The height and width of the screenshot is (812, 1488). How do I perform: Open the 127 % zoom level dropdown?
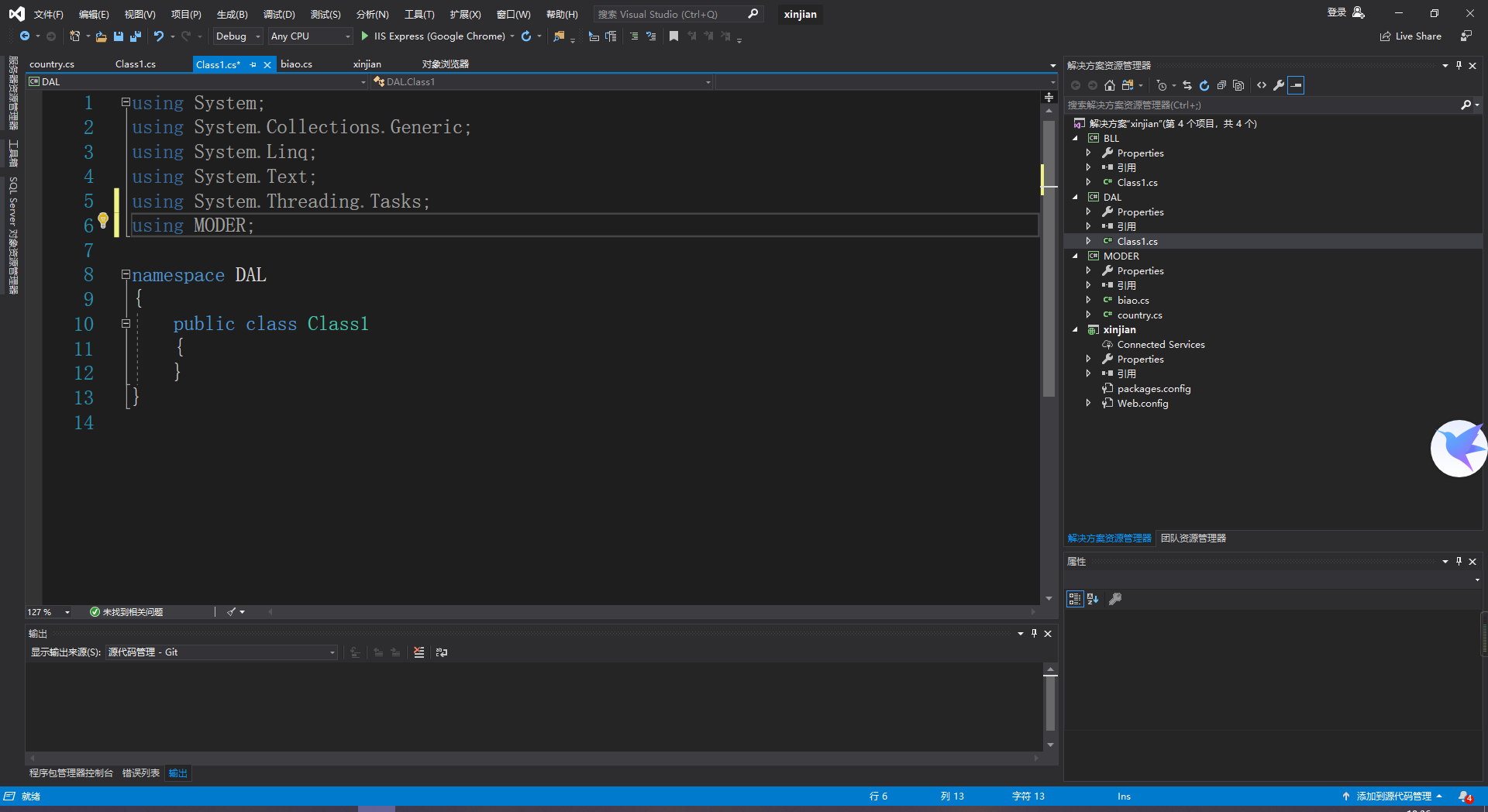48,612
